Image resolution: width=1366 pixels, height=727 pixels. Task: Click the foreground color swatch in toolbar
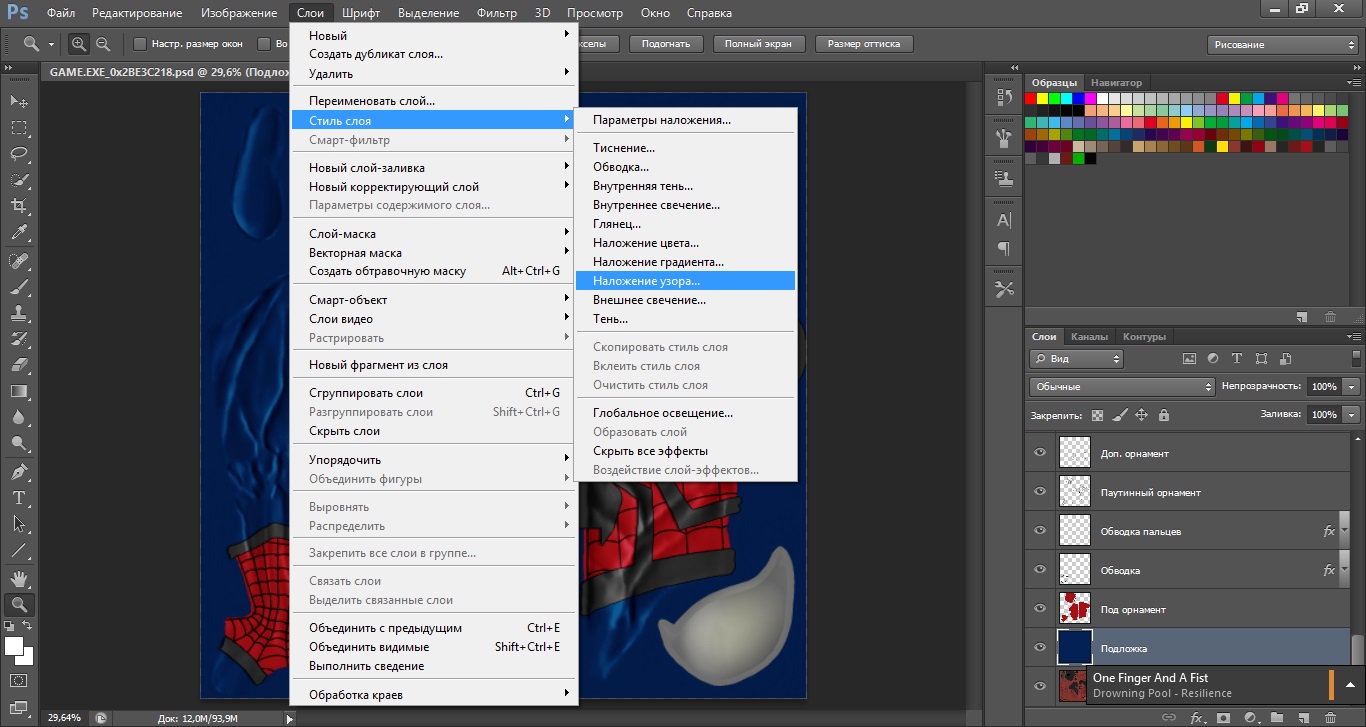14,646
